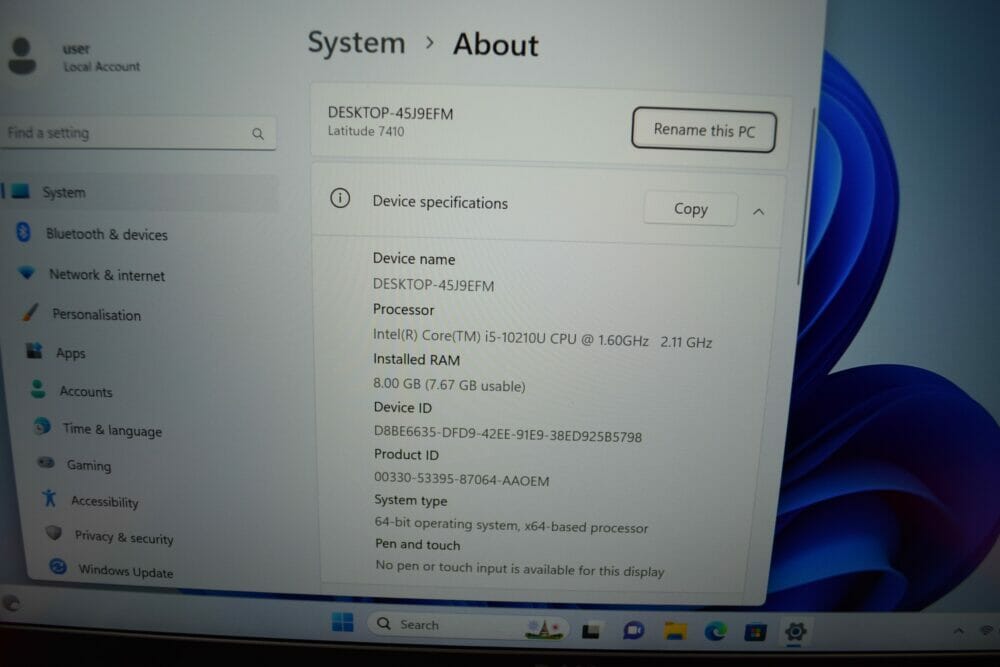The height and width of the screenshot is (667, 1000).
Task: Open File Explorer from taskbar
Action: pyautogui.click(x=675, y=631)
